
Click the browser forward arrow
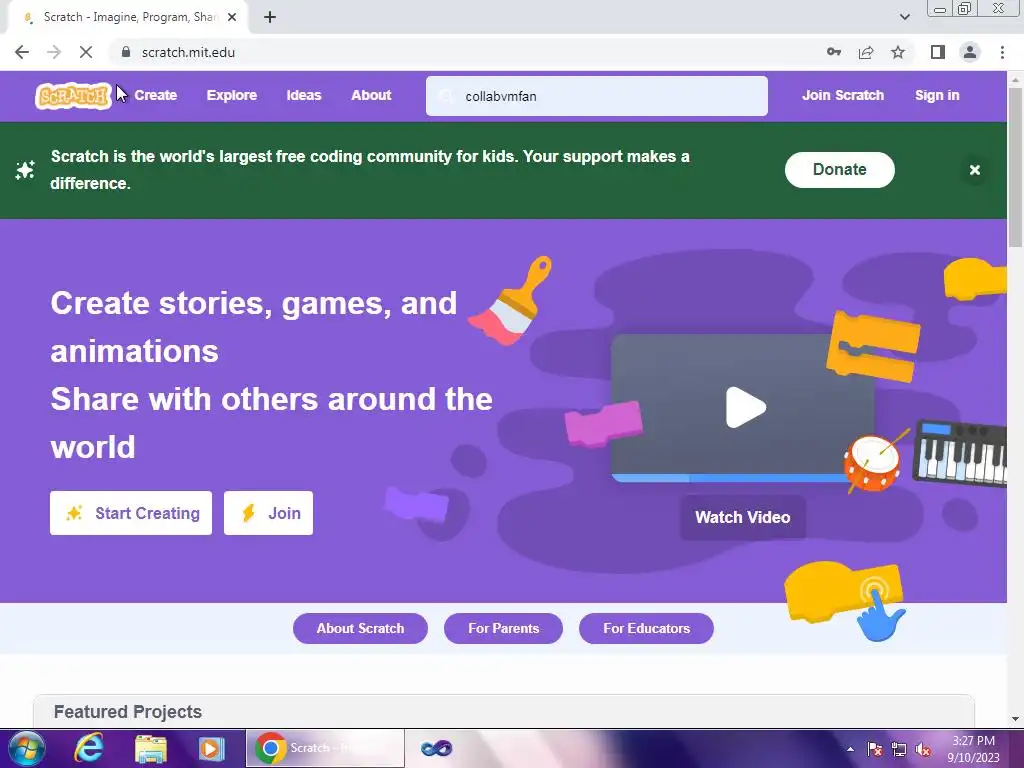pos(54,52)
